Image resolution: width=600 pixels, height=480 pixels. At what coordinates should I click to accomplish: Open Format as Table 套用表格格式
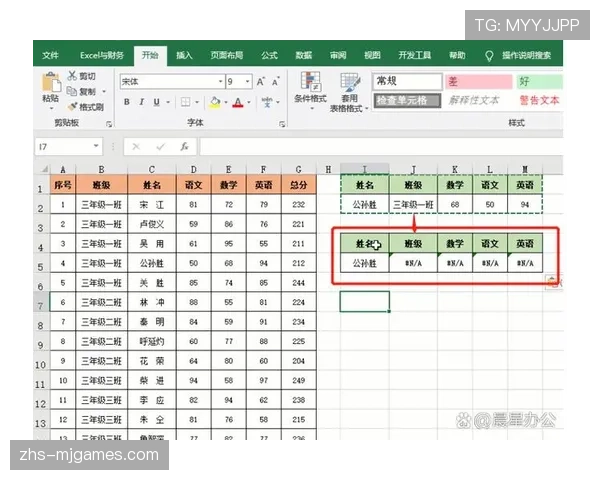[349, 92]
